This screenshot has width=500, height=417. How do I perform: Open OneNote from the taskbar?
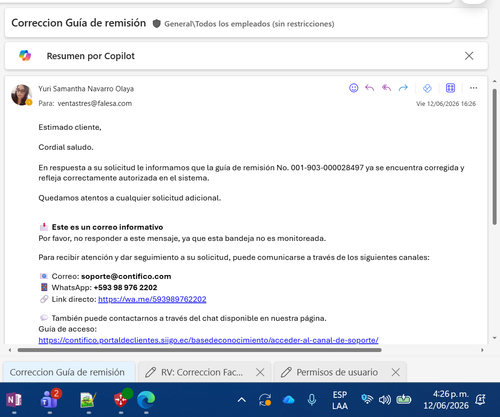click(14, 400)
